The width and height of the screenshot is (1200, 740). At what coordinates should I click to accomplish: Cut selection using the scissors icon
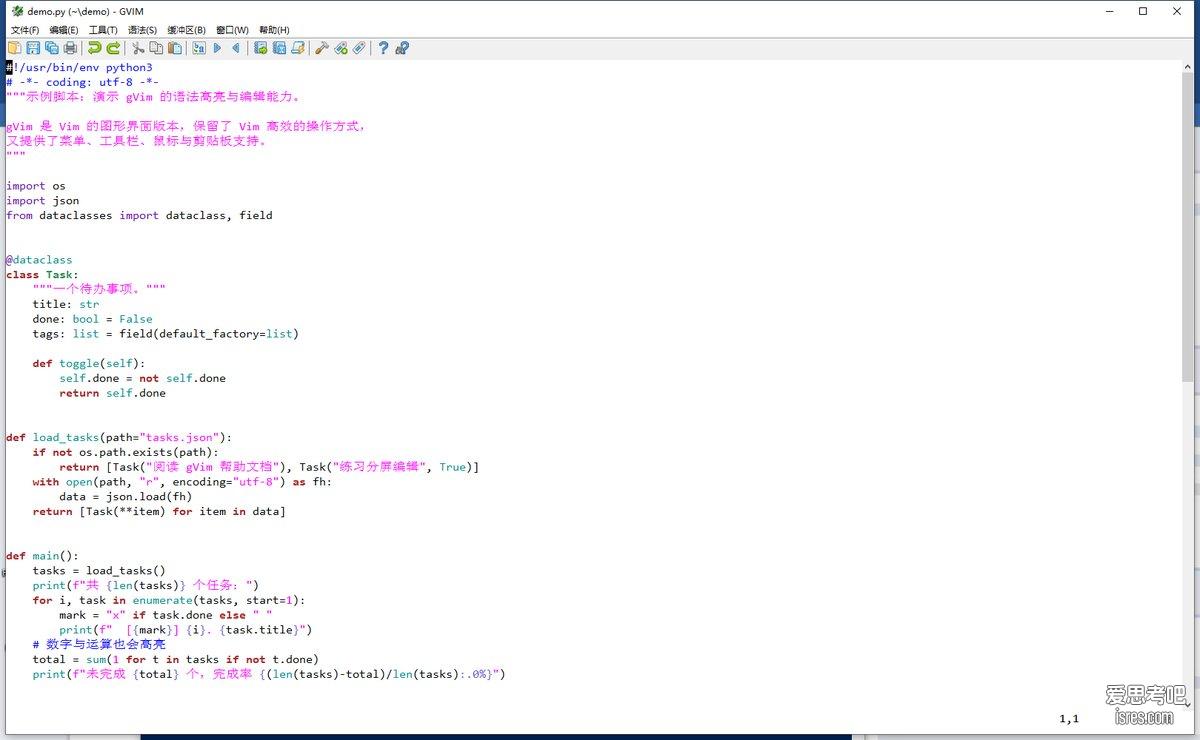coord(138,48)
